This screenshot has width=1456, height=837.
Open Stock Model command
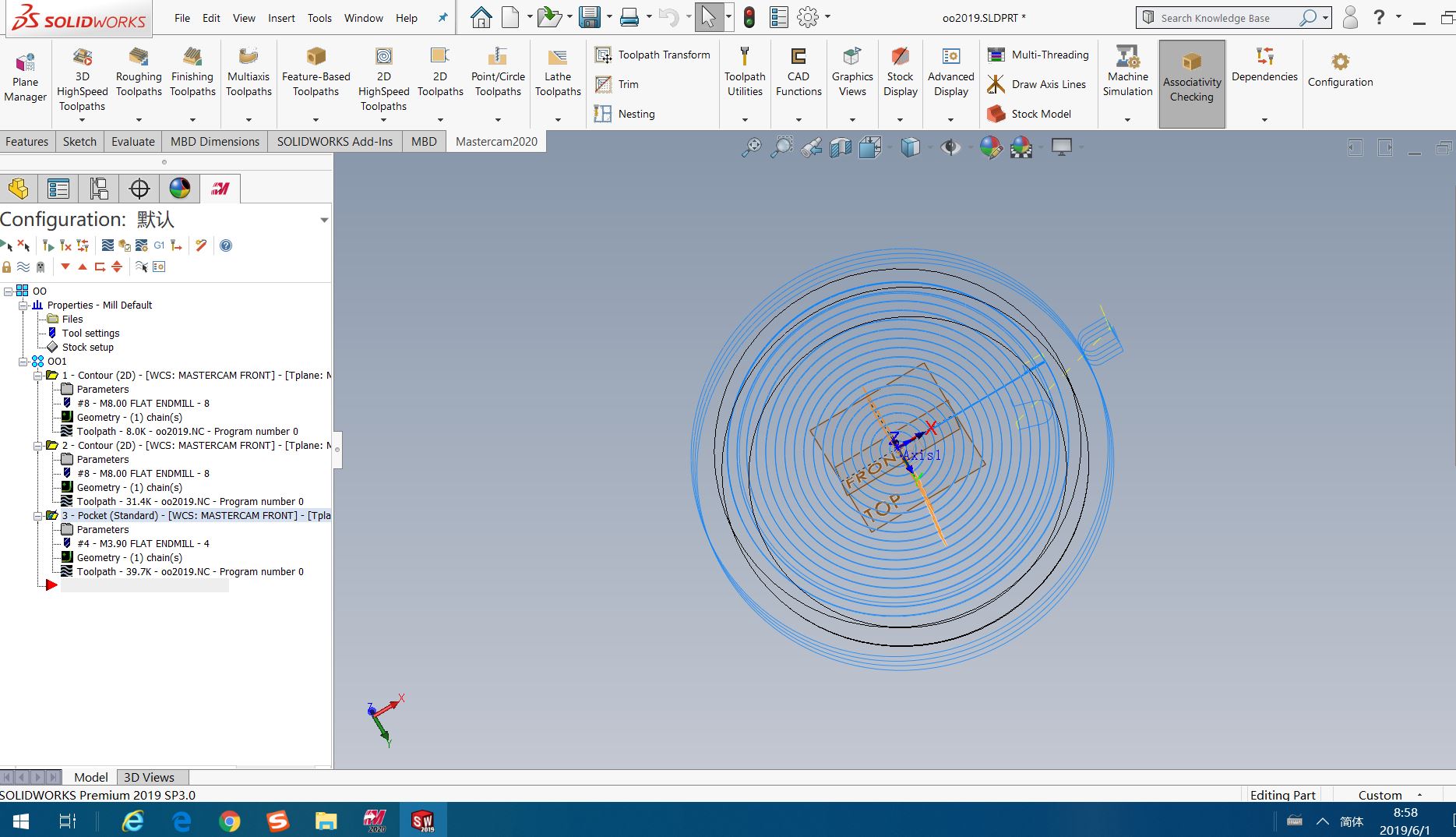point(1029,114)
